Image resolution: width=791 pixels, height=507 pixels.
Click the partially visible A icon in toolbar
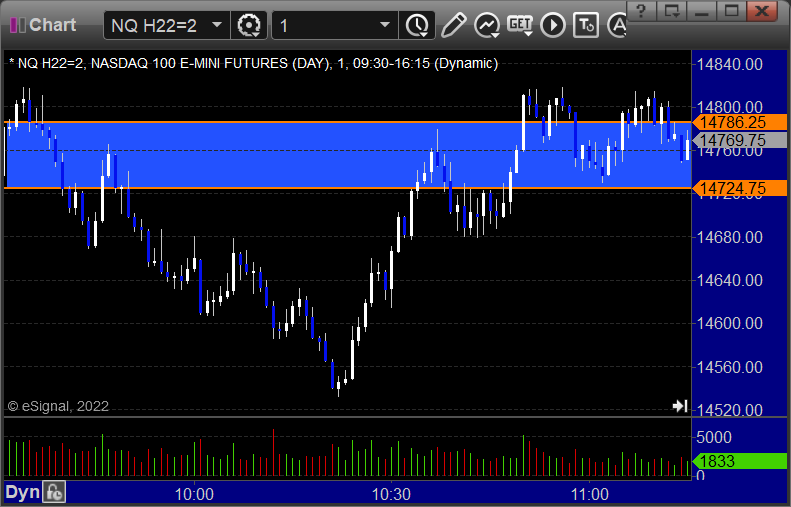point(616,25)
